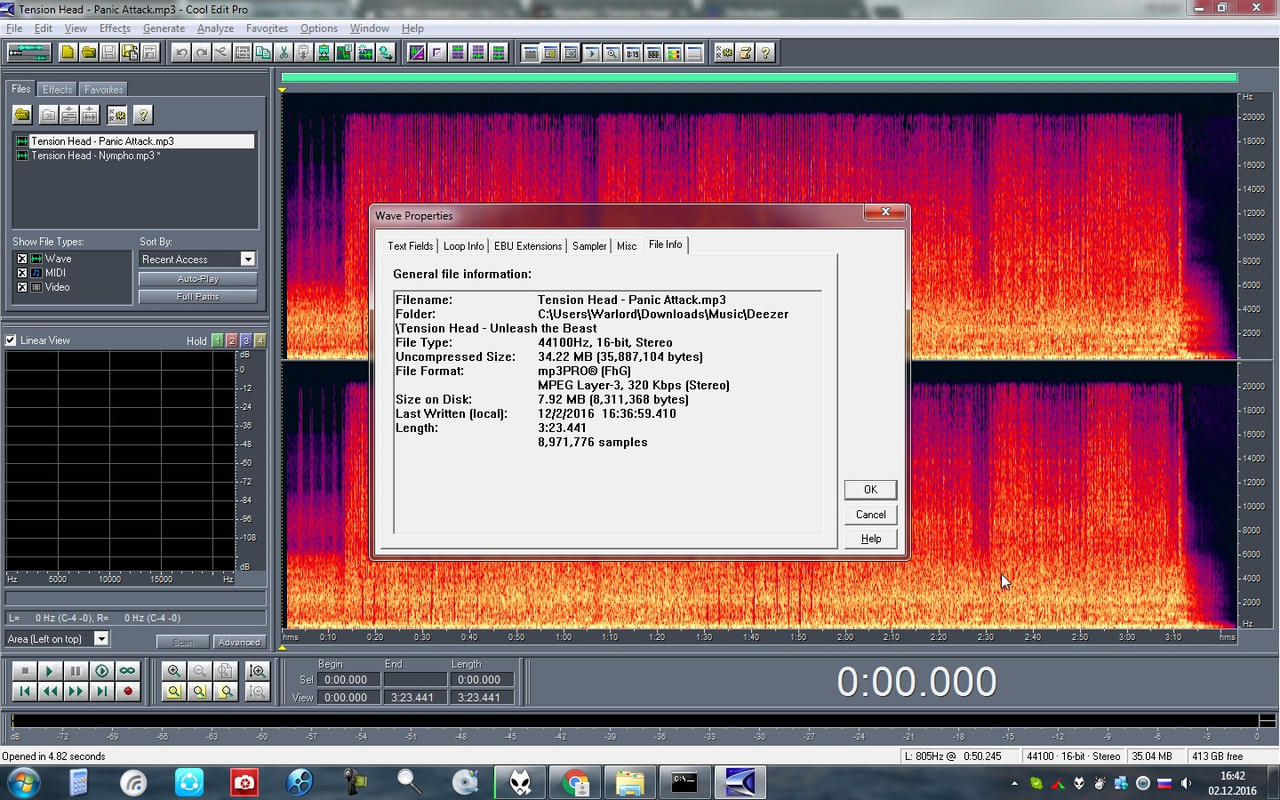
Task: Click the red Record button
Action: point(127,691)
